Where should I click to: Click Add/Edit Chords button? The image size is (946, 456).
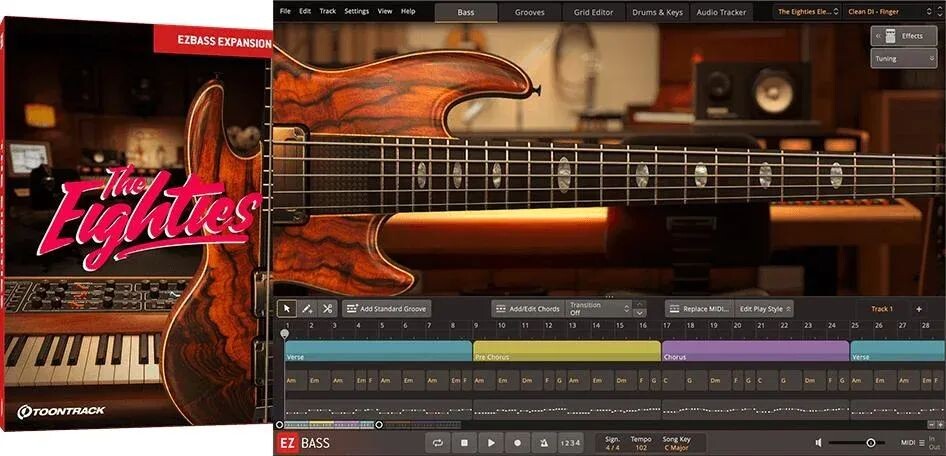(x=528, y=309)
